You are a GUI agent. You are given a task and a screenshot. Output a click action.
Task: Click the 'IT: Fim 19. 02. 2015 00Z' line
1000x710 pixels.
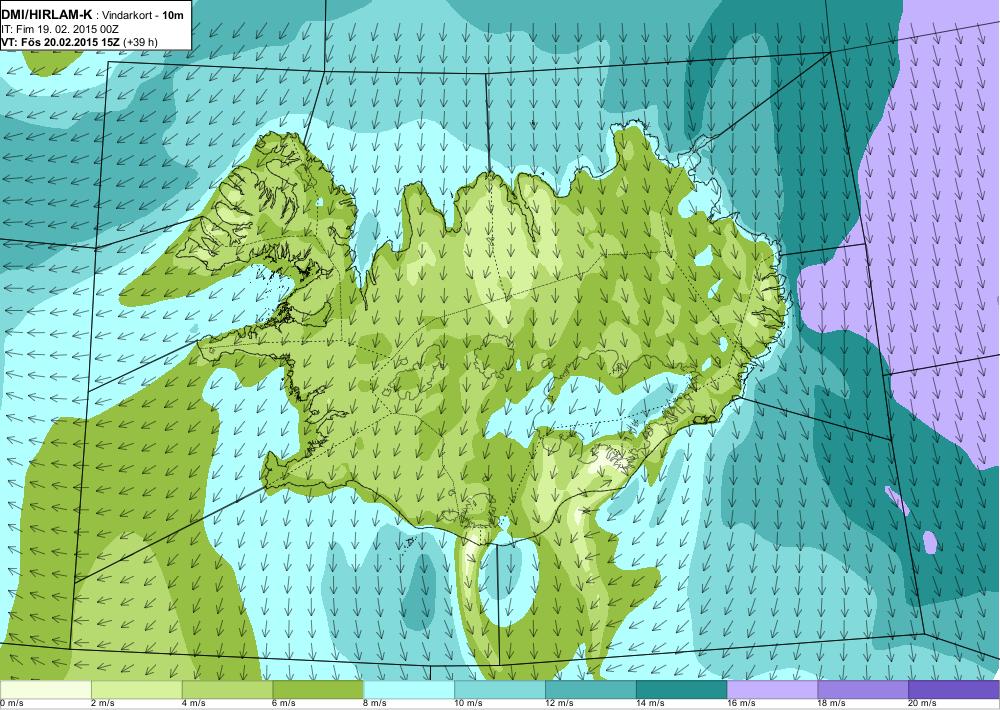pos(60,29)
